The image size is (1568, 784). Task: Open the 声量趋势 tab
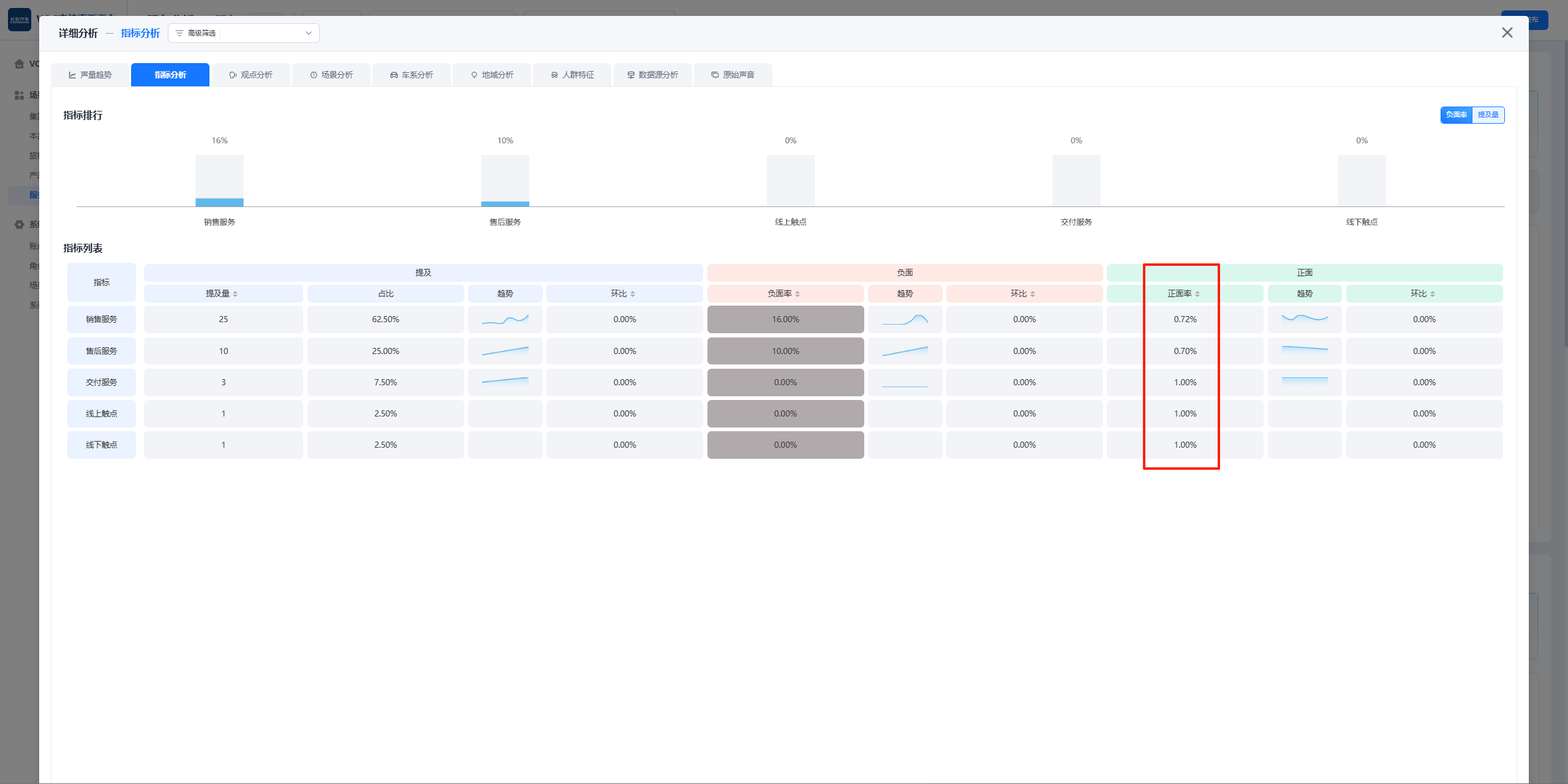[90, 75]
